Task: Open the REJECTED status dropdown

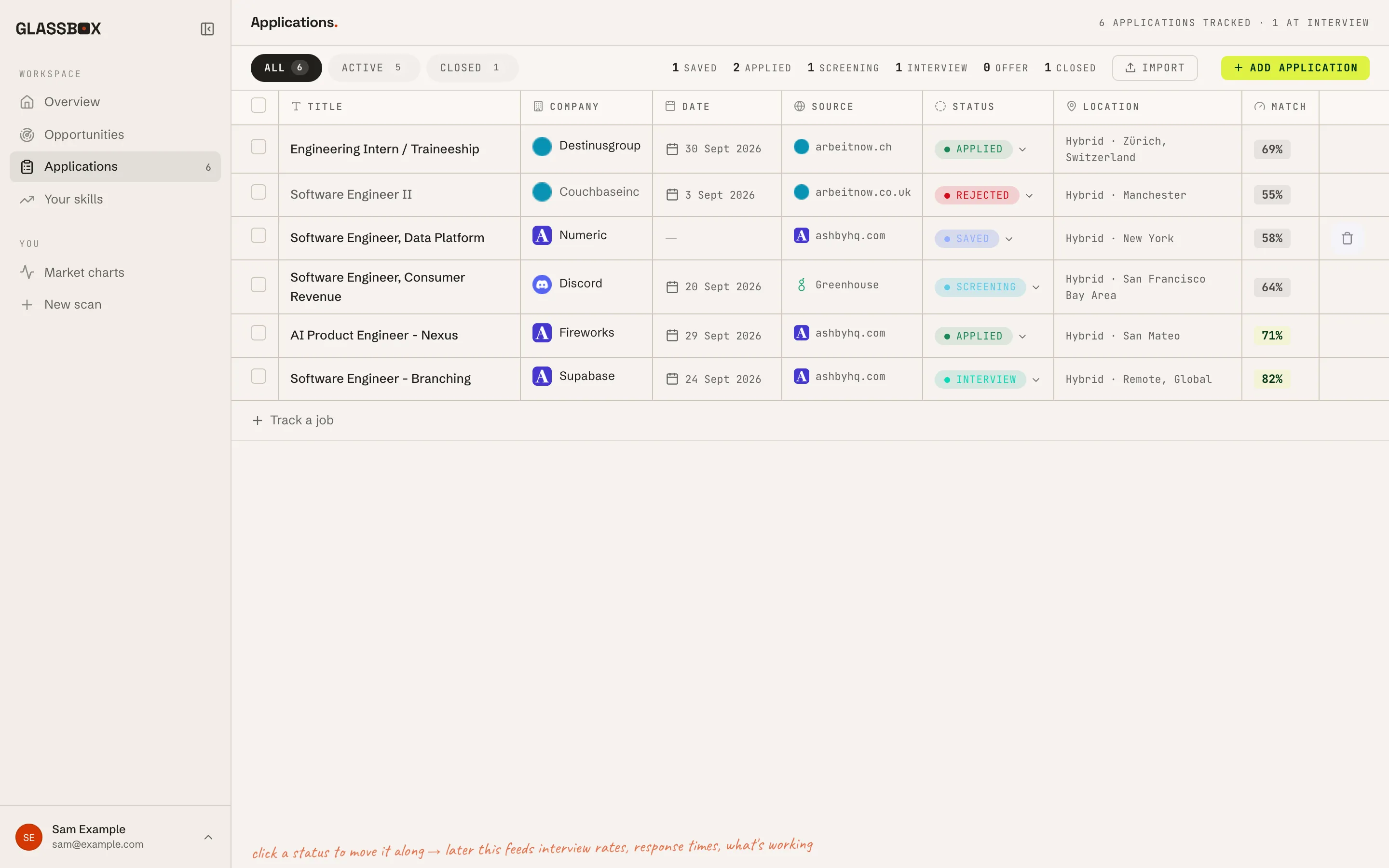Action: tap(984, 195)
